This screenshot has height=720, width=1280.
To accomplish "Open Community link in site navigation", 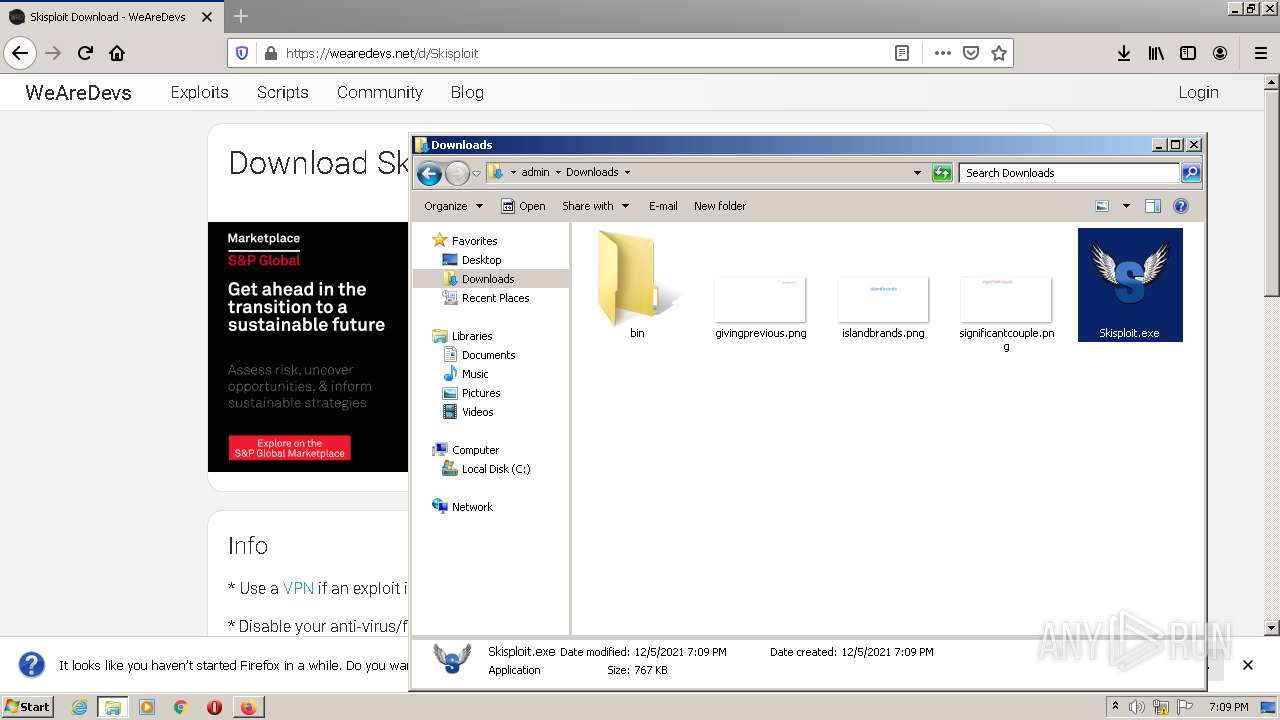I will tap(379, 92).
